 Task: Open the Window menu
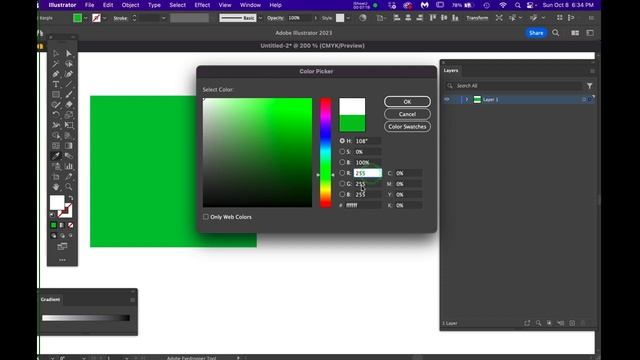(250, 5)
